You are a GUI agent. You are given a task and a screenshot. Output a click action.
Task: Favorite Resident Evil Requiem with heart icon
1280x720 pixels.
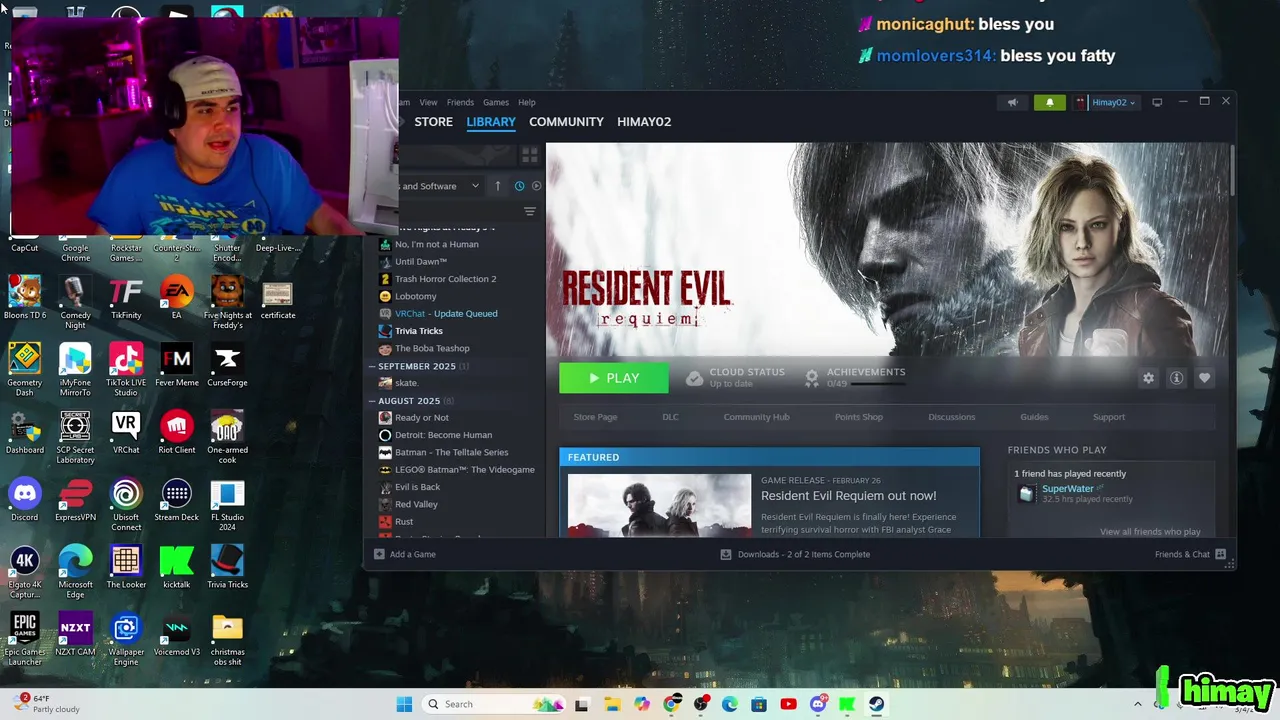click(1204, 378)
